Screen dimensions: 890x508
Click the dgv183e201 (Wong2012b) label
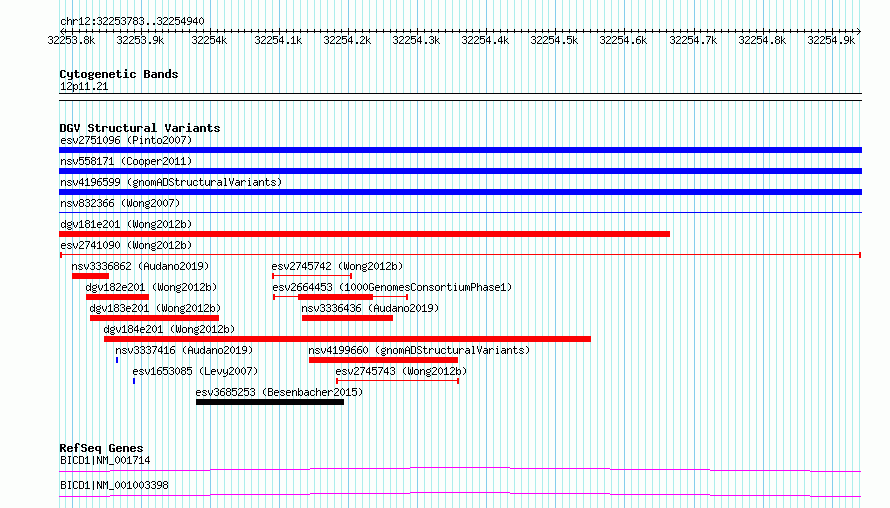pos(155,308)
